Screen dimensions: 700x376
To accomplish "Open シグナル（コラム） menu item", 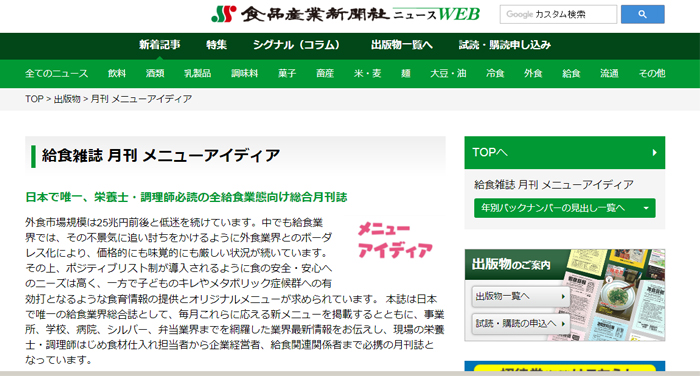I will pos(296,45).
